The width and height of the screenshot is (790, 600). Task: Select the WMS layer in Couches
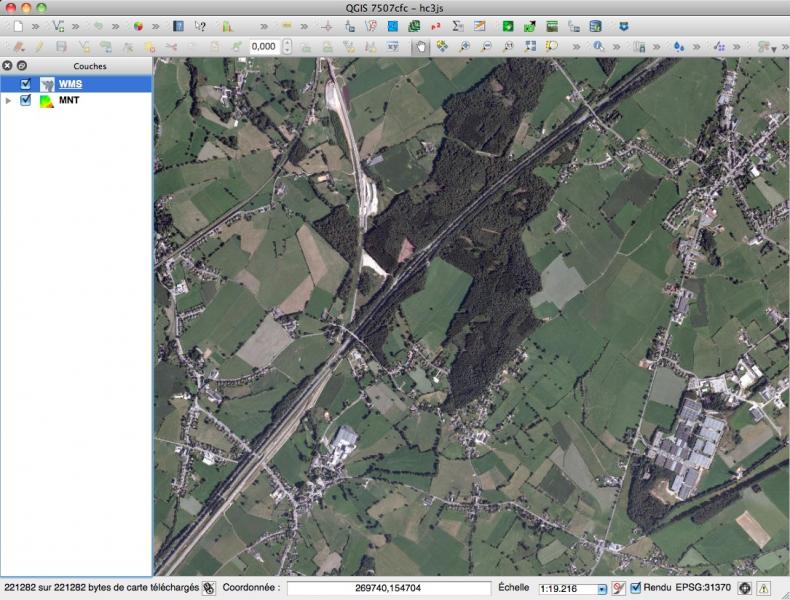click(x=70, y=84)
